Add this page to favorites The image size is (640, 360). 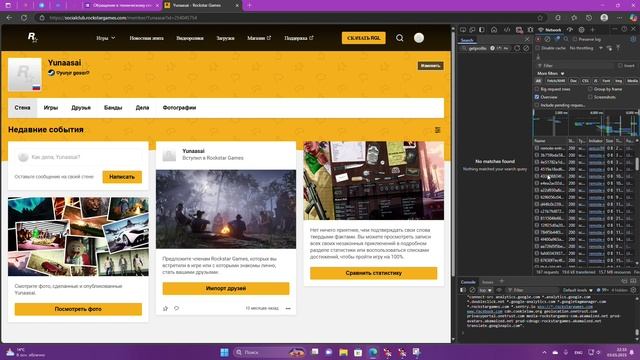point(540,18)
